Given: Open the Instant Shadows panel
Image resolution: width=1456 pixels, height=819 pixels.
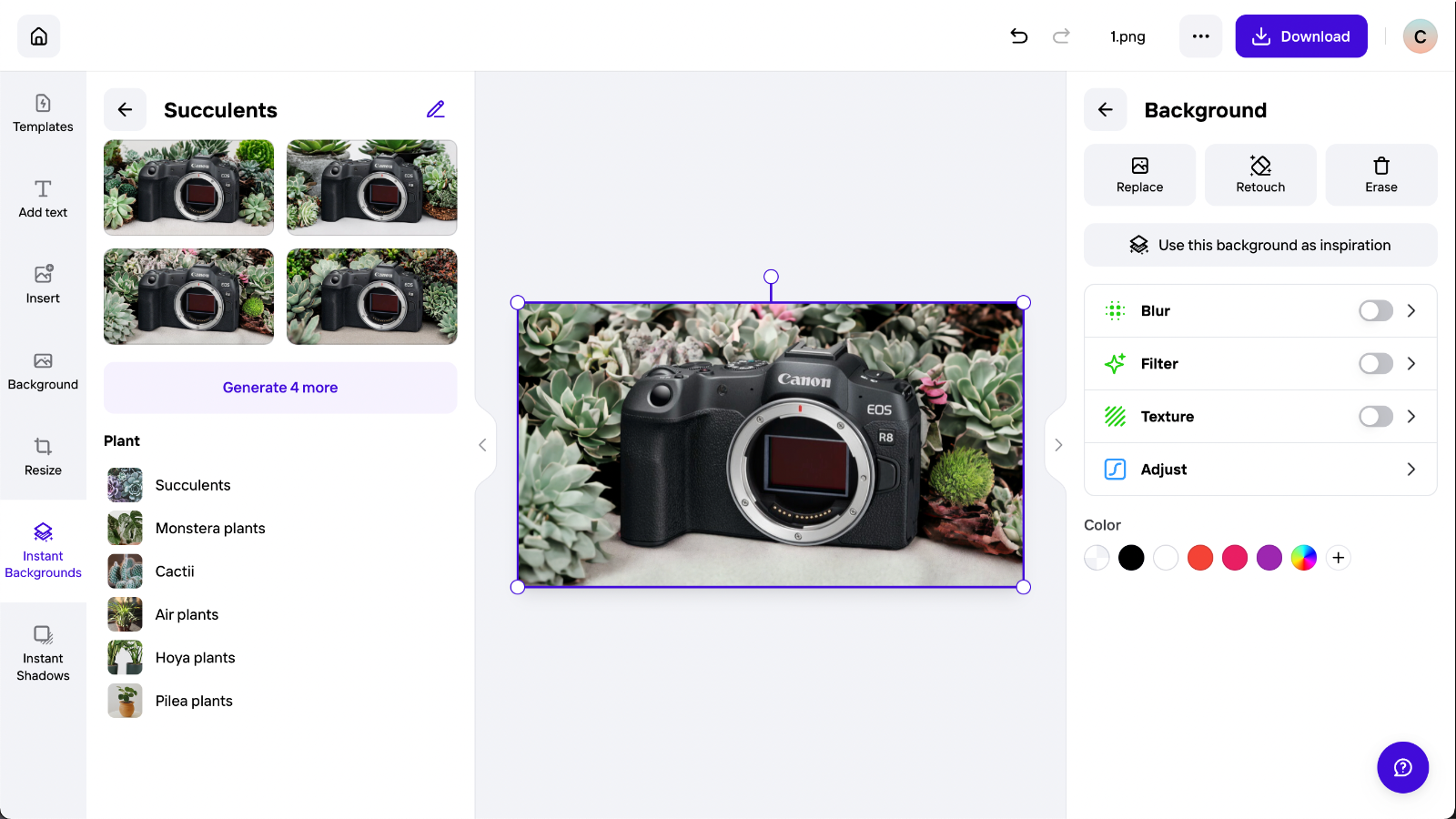Looking at the screenshot, I should [43, 650].
